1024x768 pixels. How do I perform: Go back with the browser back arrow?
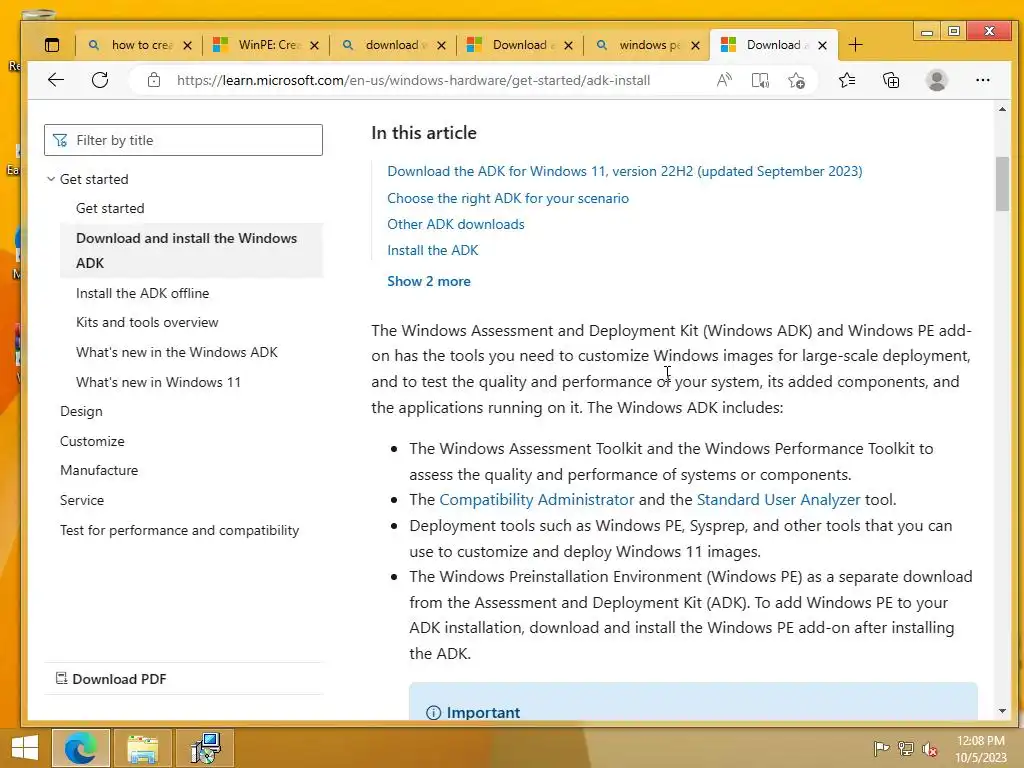pyautogui.click(x=56, y=80)
